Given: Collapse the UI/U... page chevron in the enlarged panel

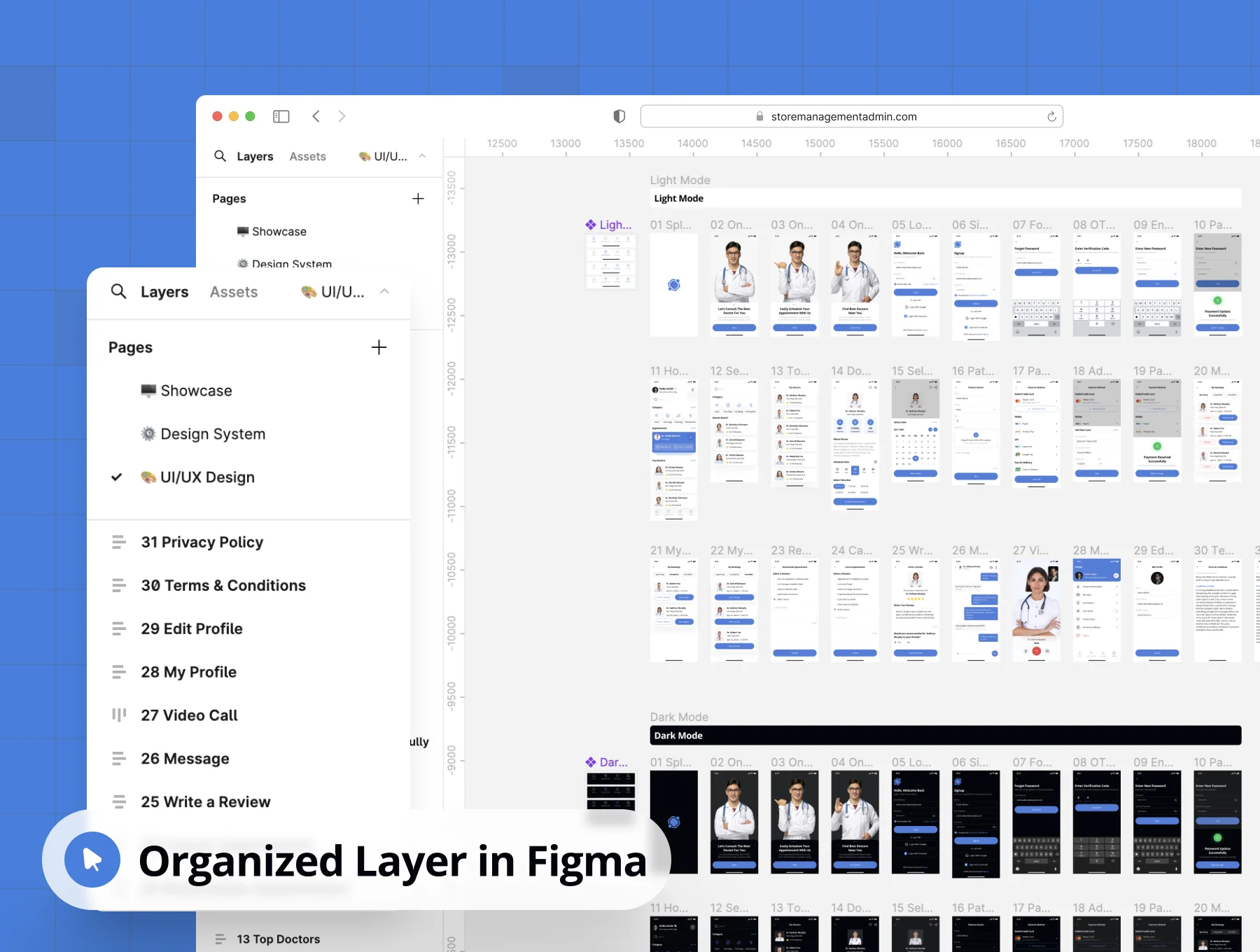Looking at the screenshot, I should (384, 291).
